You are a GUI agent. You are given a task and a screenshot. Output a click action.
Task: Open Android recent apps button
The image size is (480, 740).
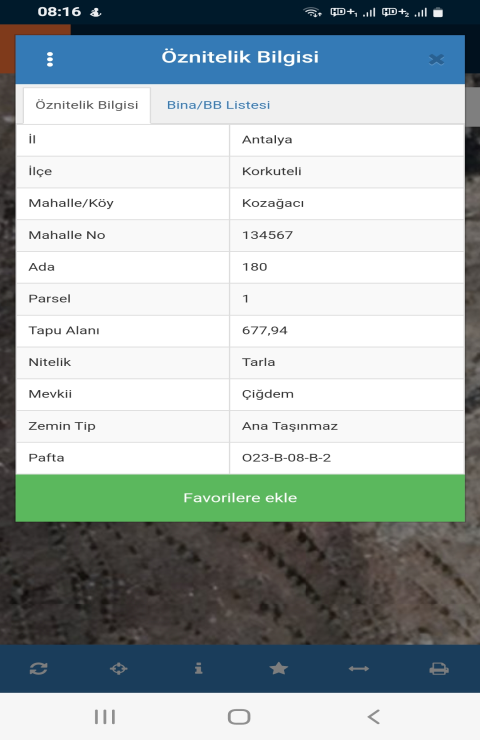click(105, 716)
